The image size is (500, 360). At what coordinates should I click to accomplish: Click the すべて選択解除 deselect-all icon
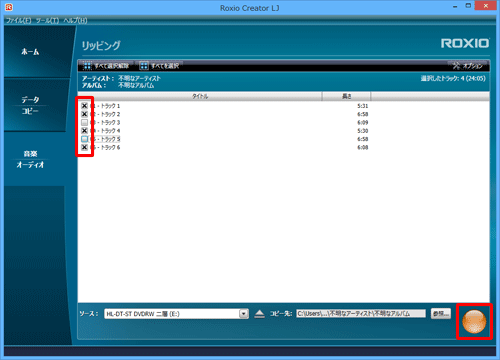click(x=87, y=66)
